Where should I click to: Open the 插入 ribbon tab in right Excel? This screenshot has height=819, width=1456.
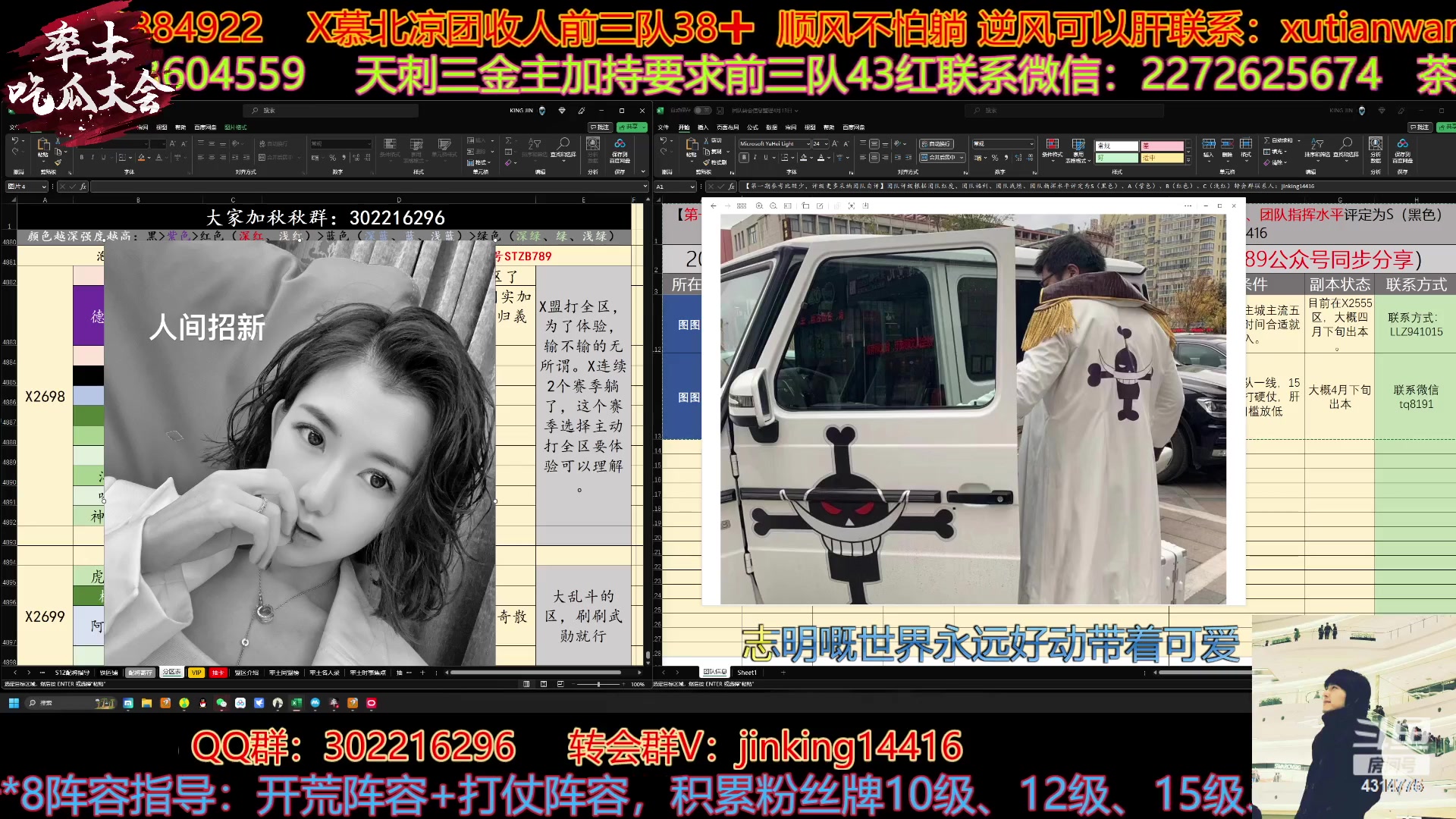(703, 127)
